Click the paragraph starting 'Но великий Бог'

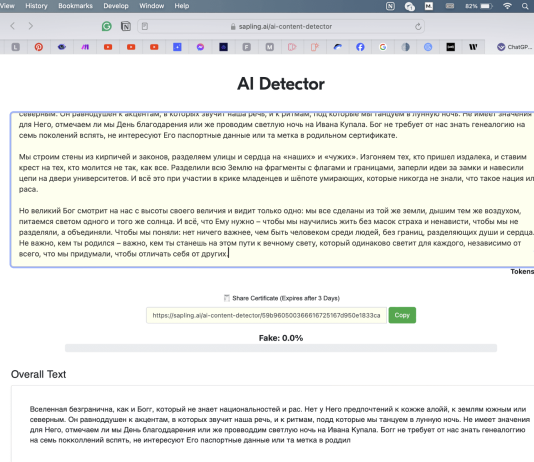276,232
